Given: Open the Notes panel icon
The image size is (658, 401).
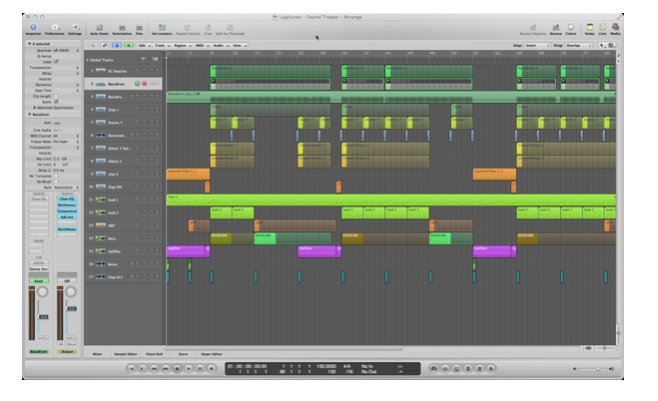Looking at the screenshot, I should pos(590,27).
